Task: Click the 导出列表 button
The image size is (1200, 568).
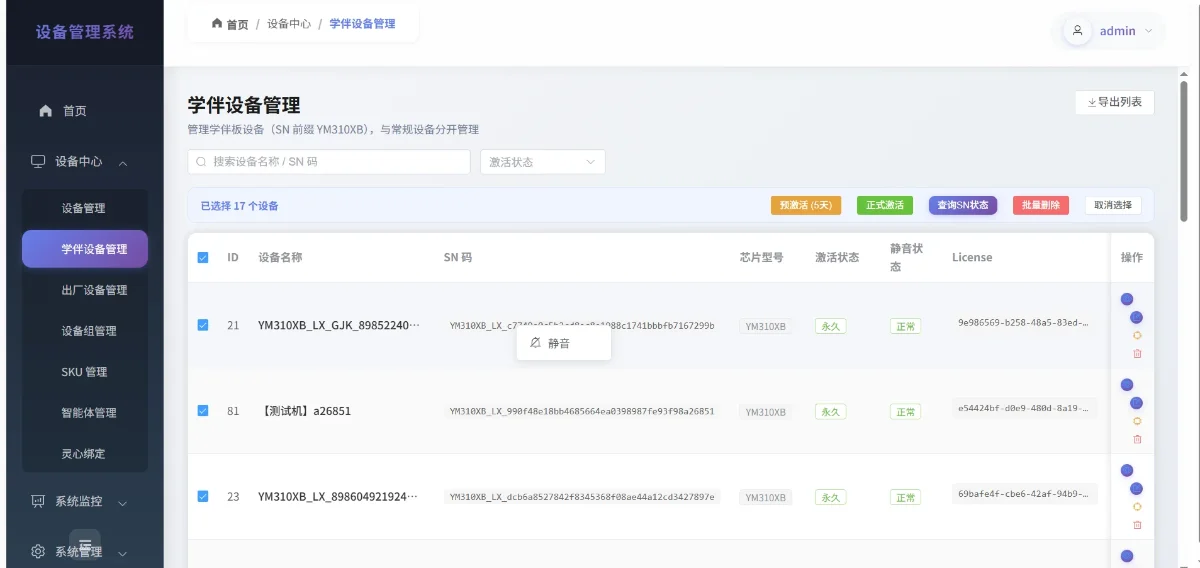Action: 1115,102
